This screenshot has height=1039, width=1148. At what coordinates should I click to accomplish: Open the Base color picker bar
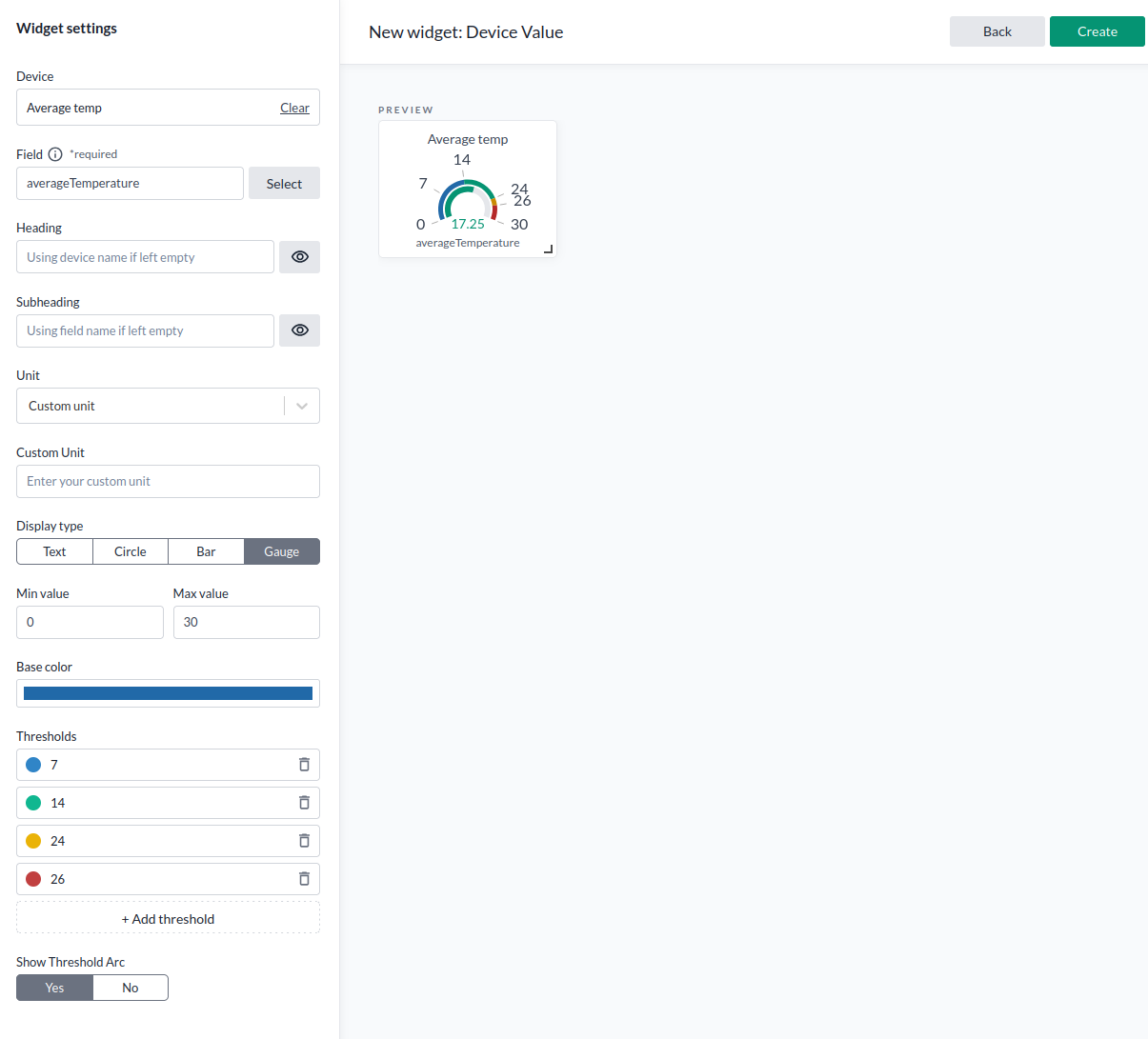click(x=168, y=693)
